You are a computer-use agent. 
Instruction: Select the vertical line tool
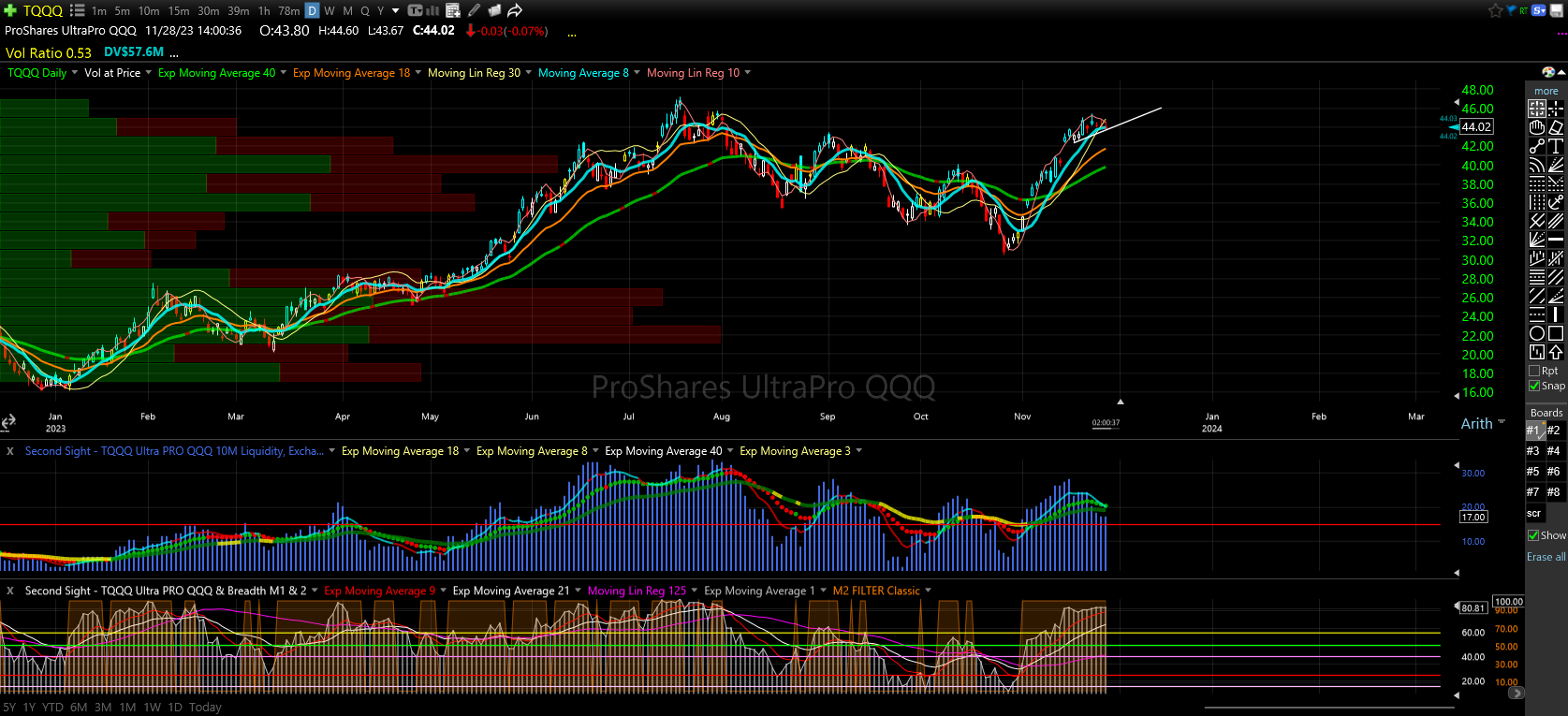coord(1556,314)
